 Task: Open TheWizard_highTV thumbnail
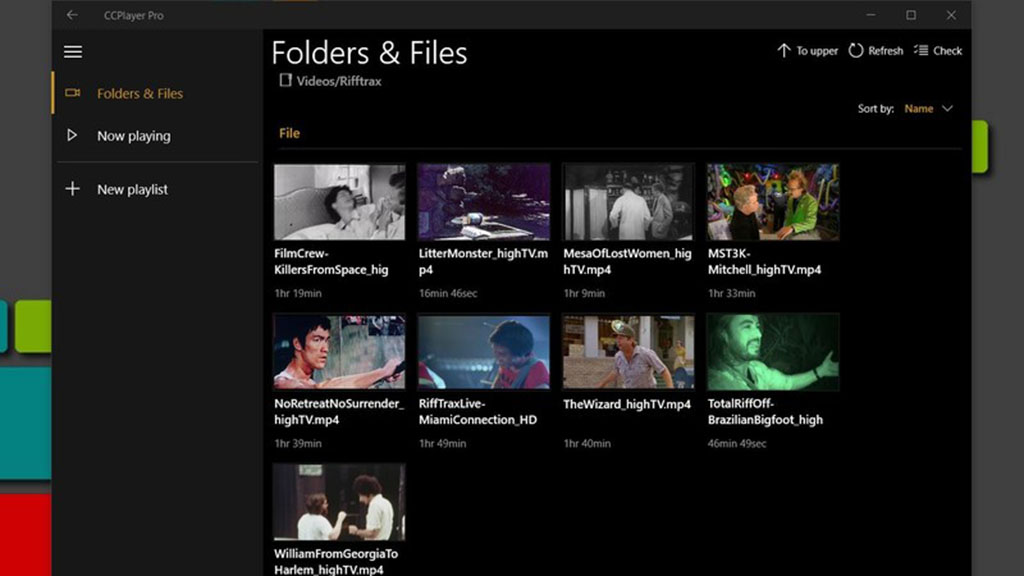pyautogui.click(x=628, y=352)
